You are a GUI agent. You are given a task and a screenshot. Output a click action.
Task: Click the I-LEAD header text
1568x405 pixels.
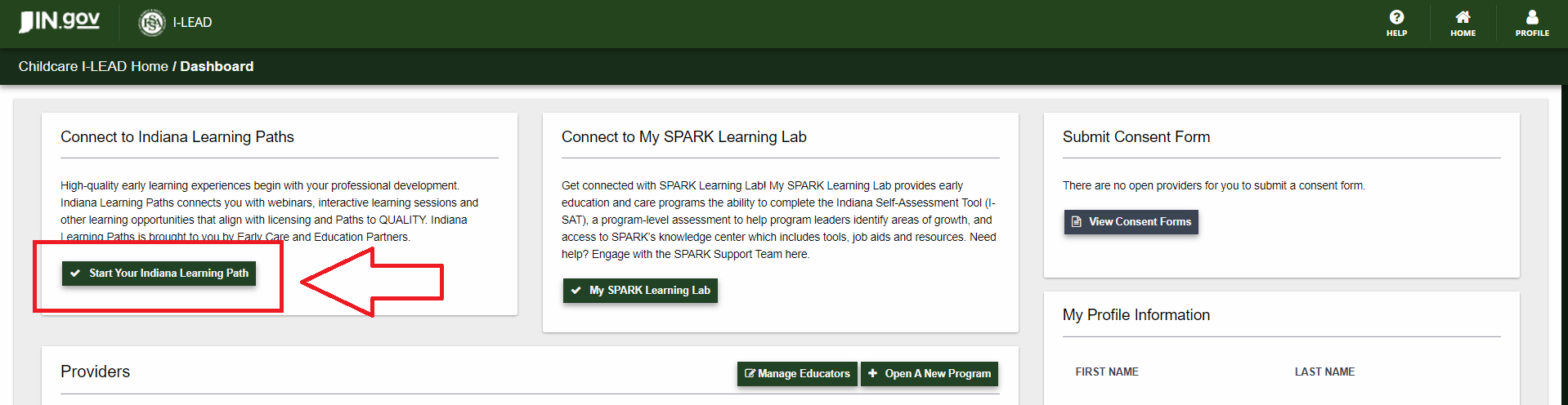click(192, 23)
